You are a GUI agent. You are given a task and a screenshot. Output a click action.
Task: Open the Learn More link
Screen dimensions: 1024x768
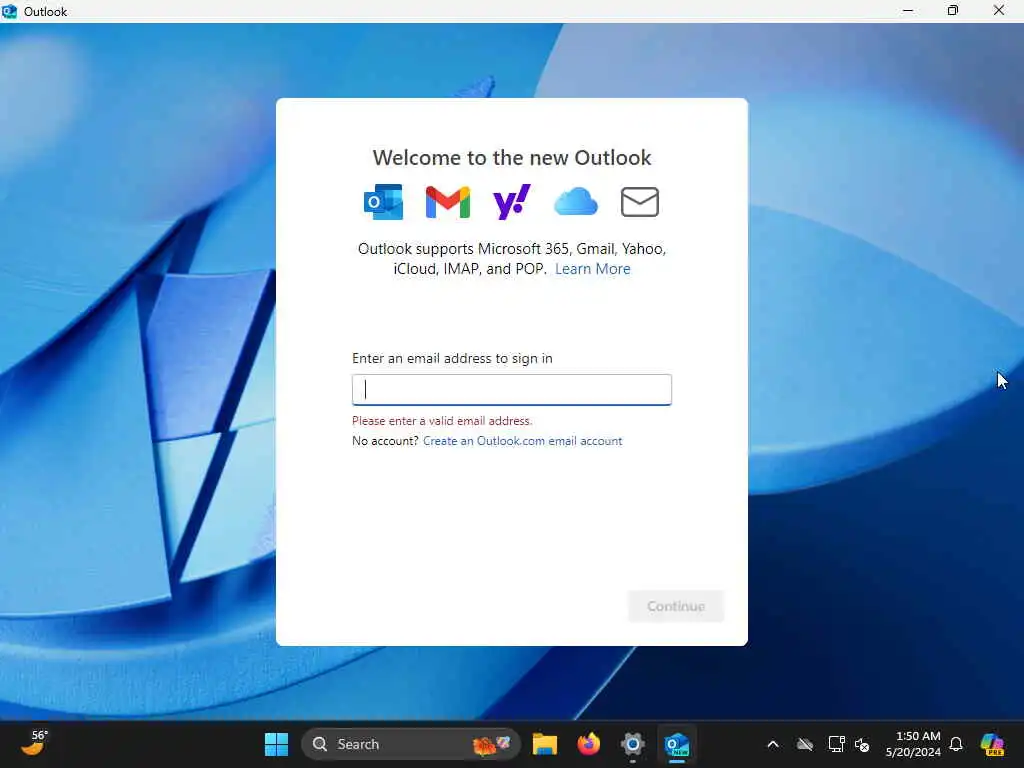click(x=592, y=269)
